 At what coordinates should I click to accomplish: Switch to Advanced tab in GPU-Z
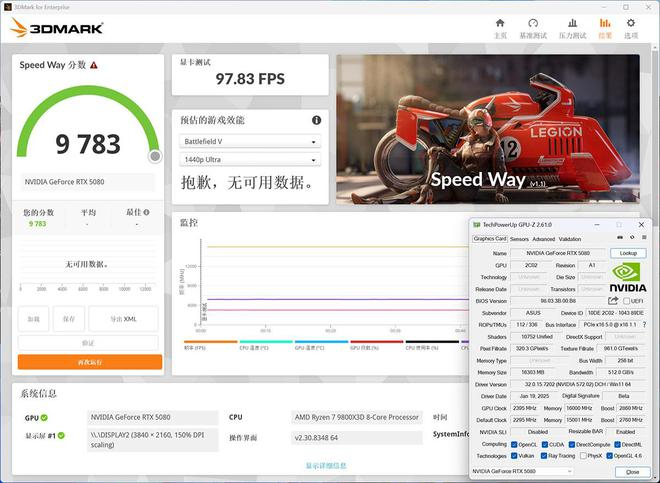pyautogui.click(x=543, y=239)
